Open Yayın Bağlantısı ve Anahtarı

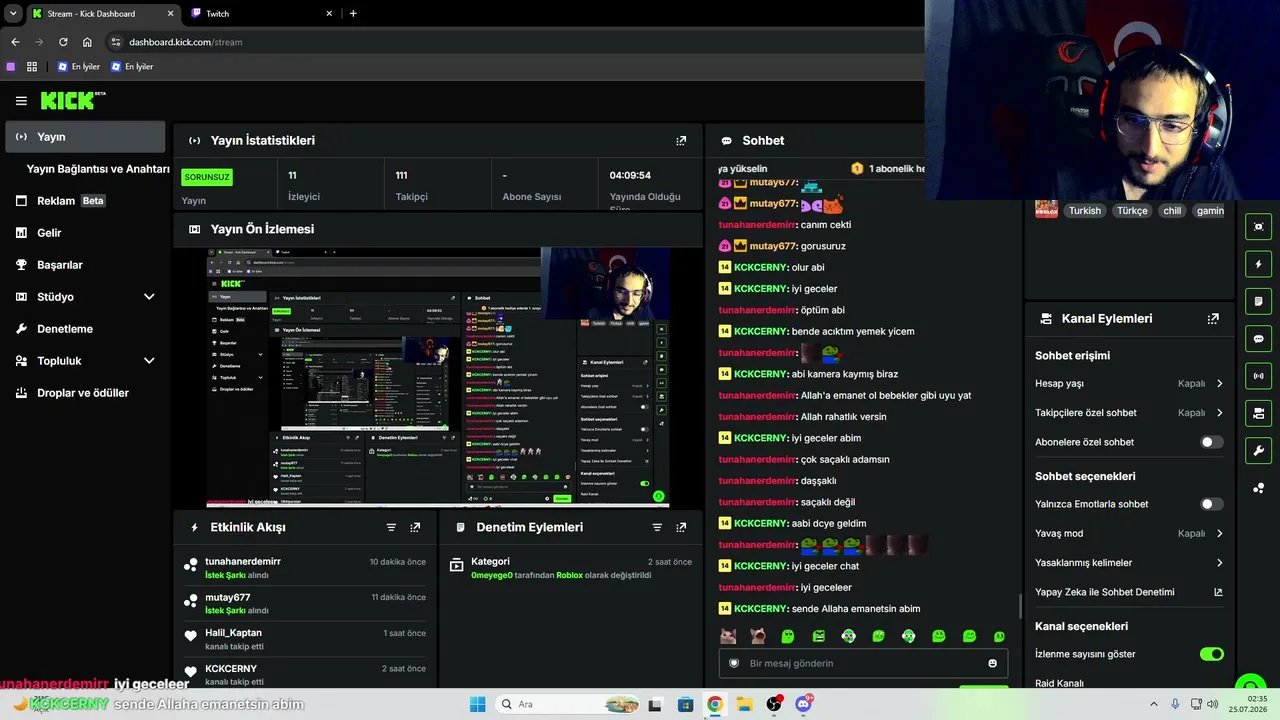coord(98,169)
